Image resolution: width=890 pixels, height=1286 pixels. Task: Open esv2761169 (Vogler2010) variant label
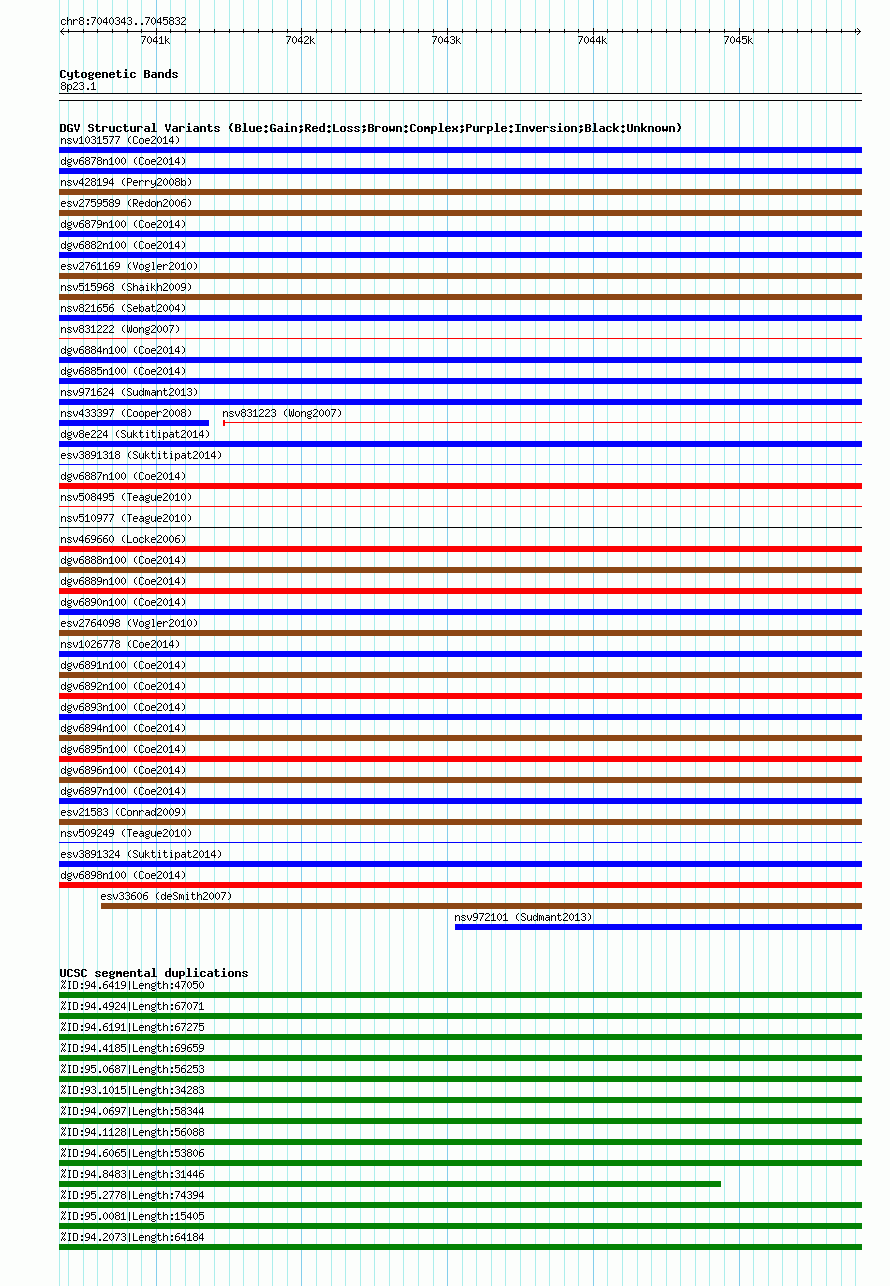129,266
